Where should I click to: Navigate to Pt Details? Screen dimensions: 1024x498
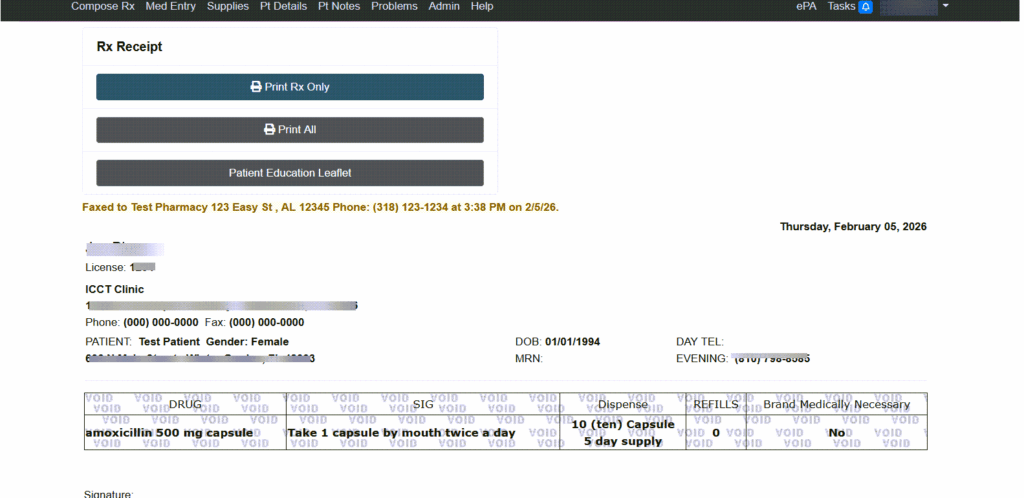pos(283,6)
